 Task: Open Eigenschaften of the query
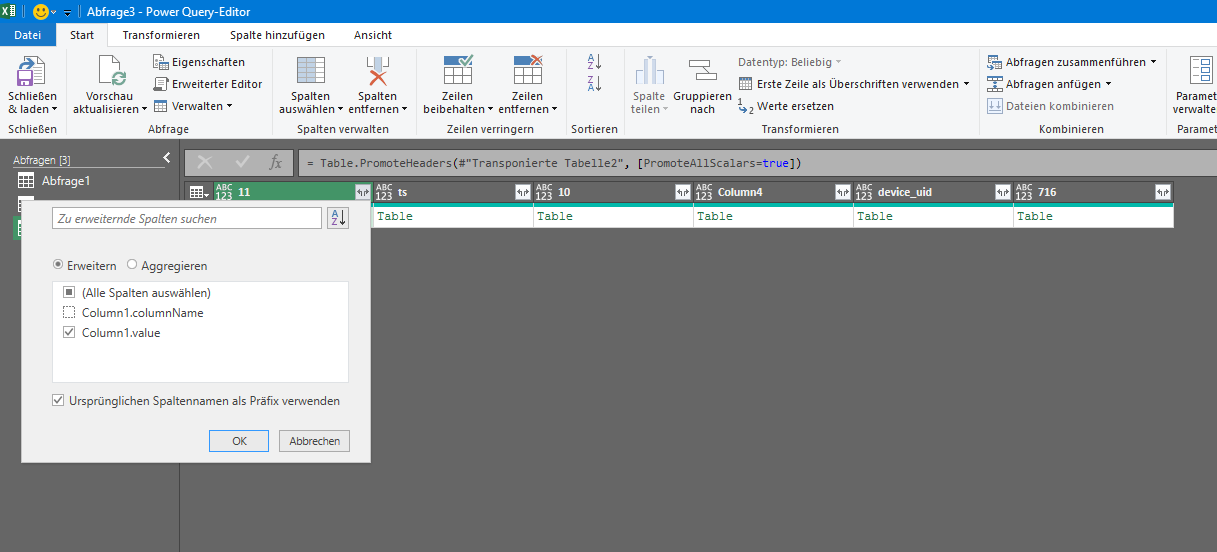point(199,62)
